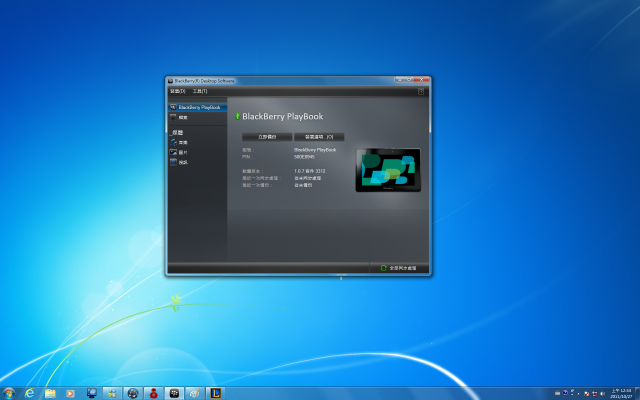Click the BlackBerry PlayBook device name value

coord(315,150)
